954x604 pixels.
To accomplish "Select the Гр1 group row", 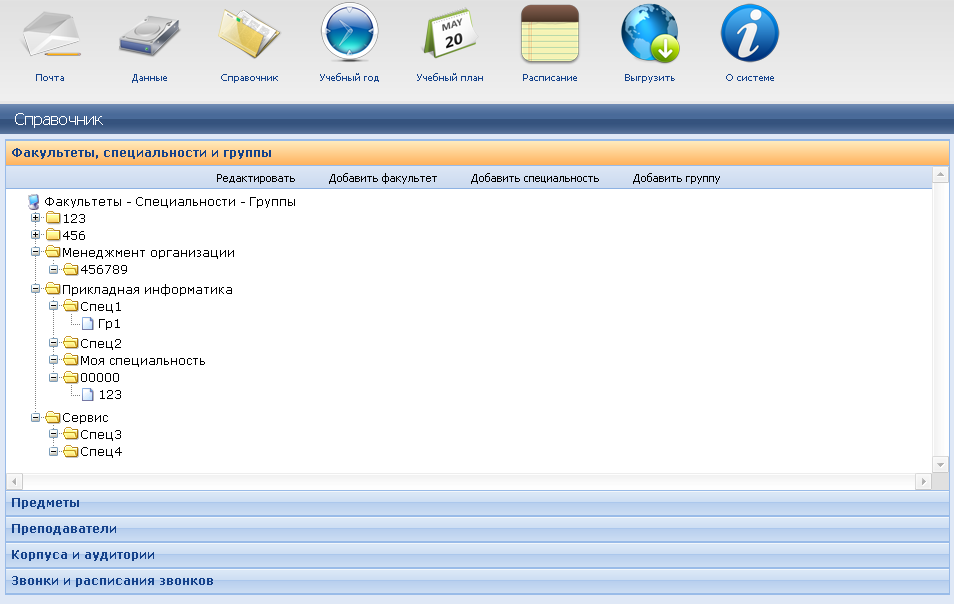I will pyautogui.click(x=109, y=324).
